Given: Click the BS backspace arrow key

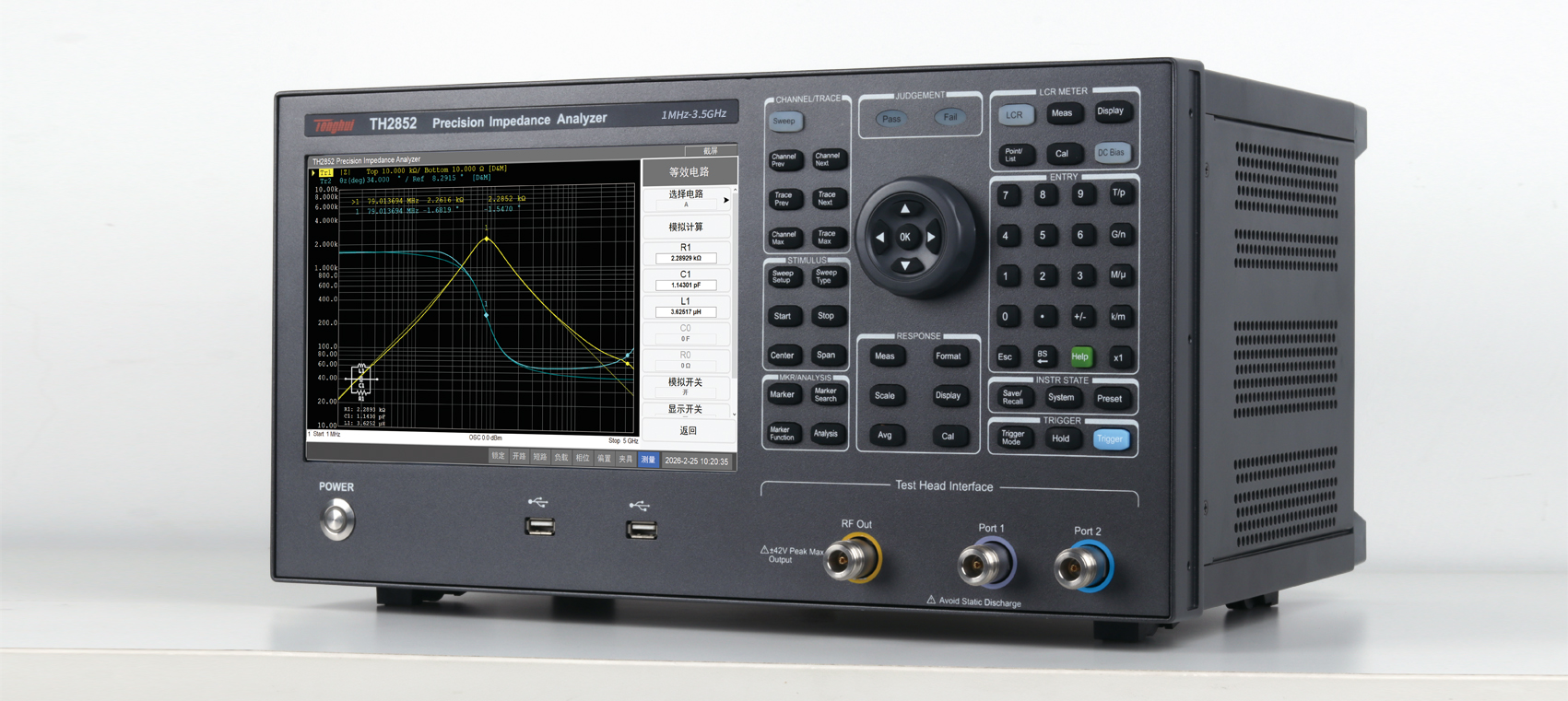Looking at the screenshot, I should coord(1043,356).
